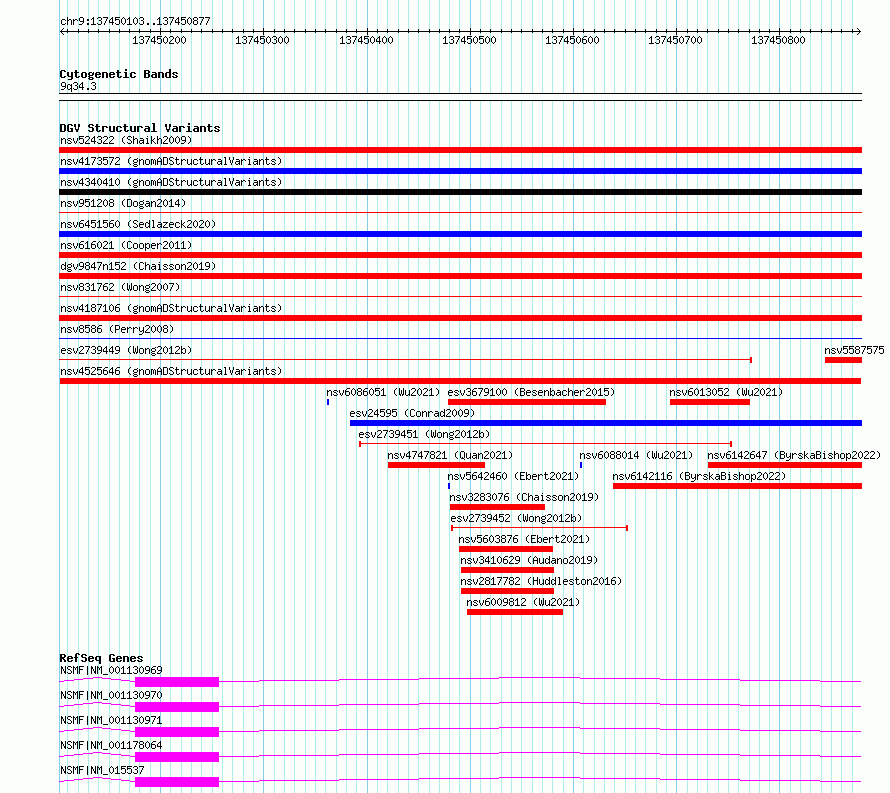Click the small blue nsv6088014 (Wu2021) marker

click(x=581, y=465)
